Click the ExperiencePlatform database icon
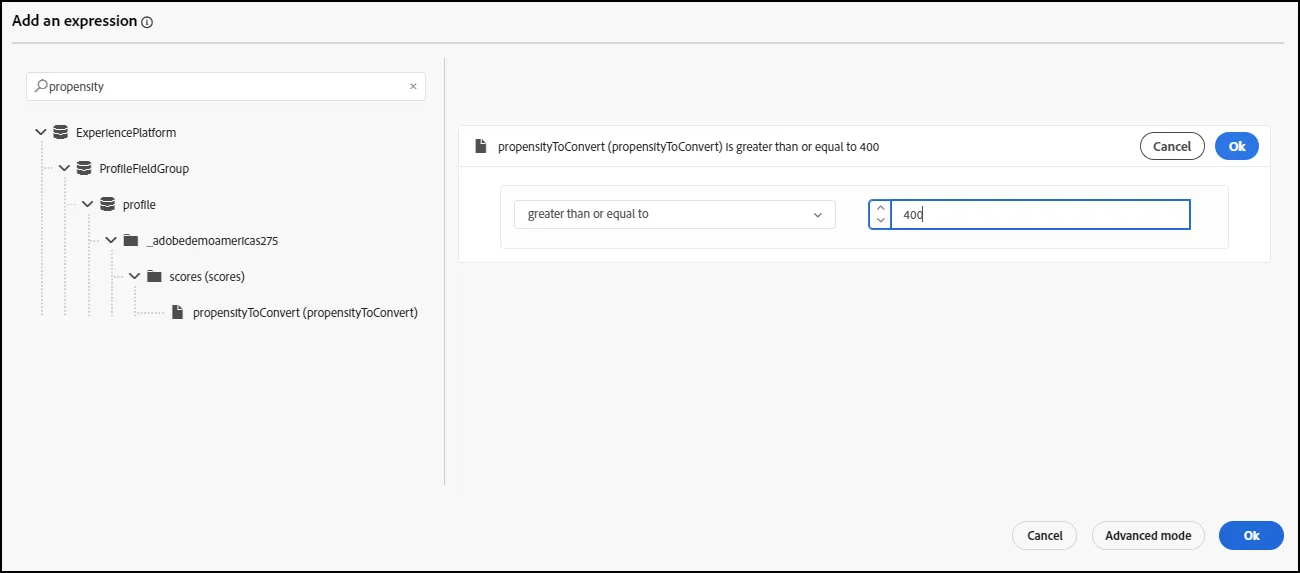The image size is (1300, 573). pyautogui.click(x=60, y=132)
